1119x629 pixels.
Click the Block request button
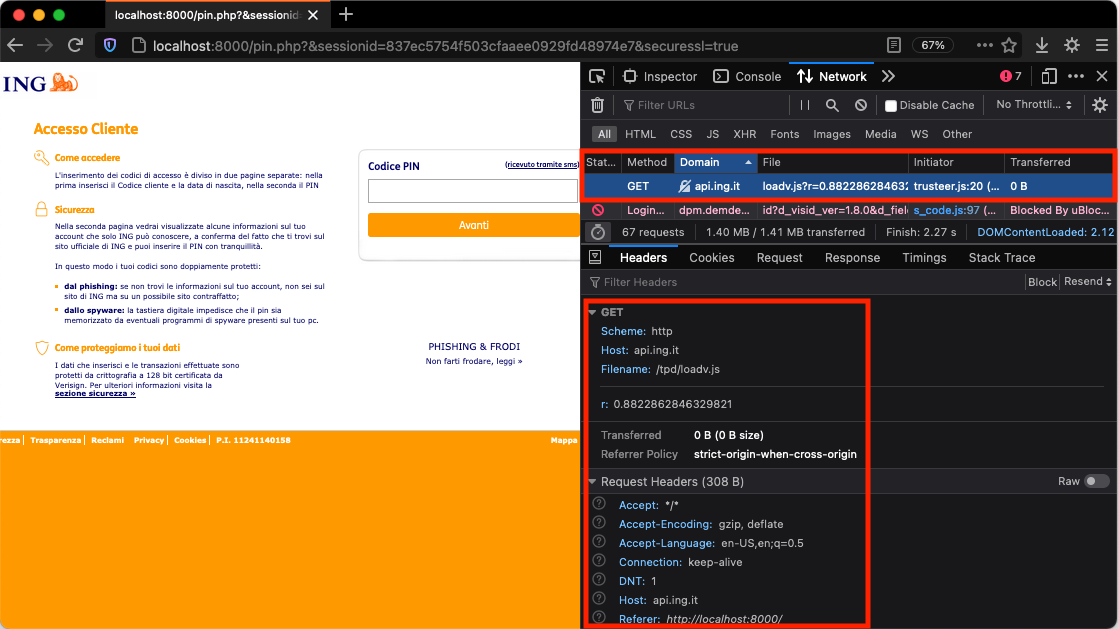pyautogui.click(x=1042, y=282)
